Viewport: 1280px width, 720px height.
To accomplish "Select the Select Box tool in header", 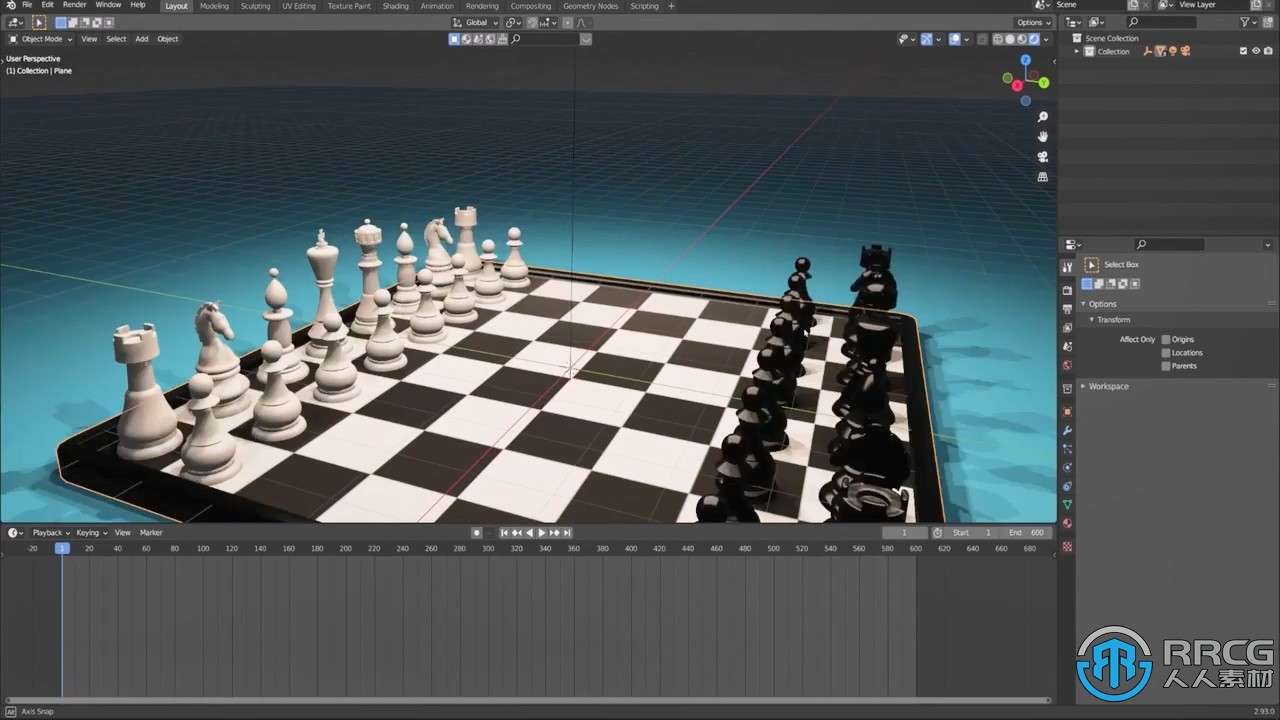I will (39, 22).
